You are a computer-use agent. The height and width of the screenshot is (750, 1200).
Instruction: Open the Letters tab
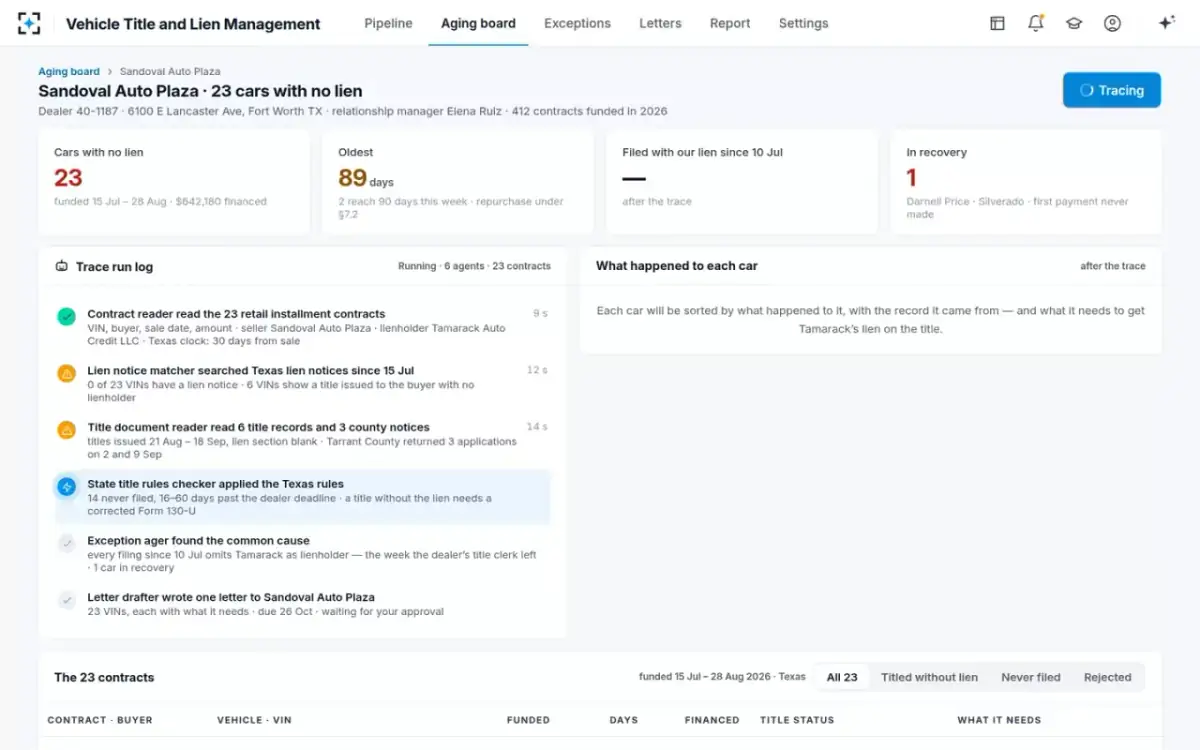point(660,23)
